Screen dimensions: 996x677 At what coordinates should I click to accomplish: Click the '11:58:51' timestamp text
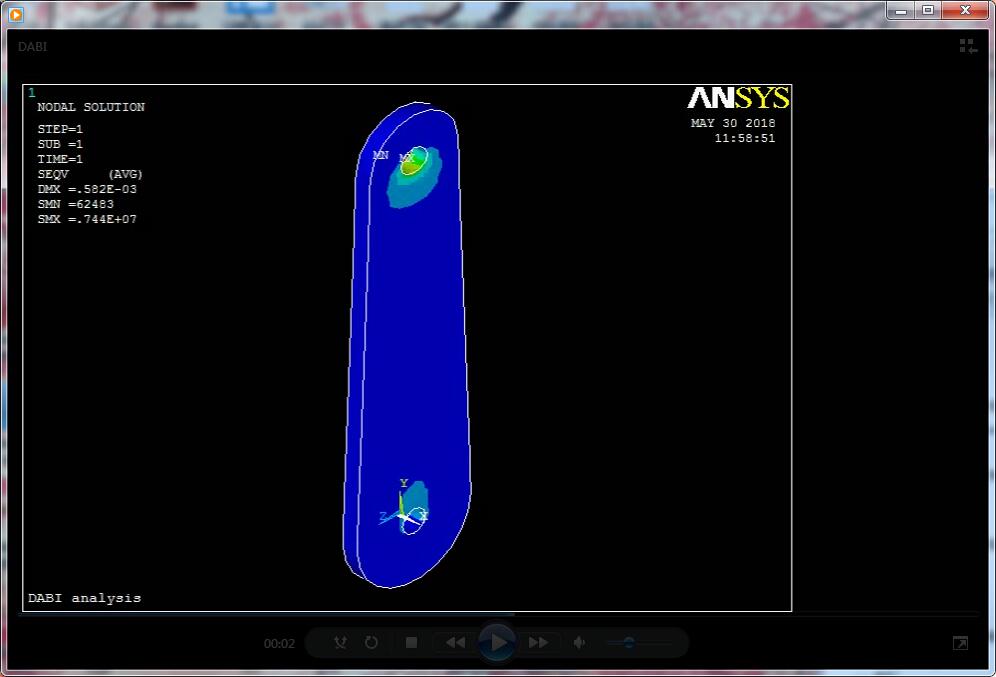point(744,138)
